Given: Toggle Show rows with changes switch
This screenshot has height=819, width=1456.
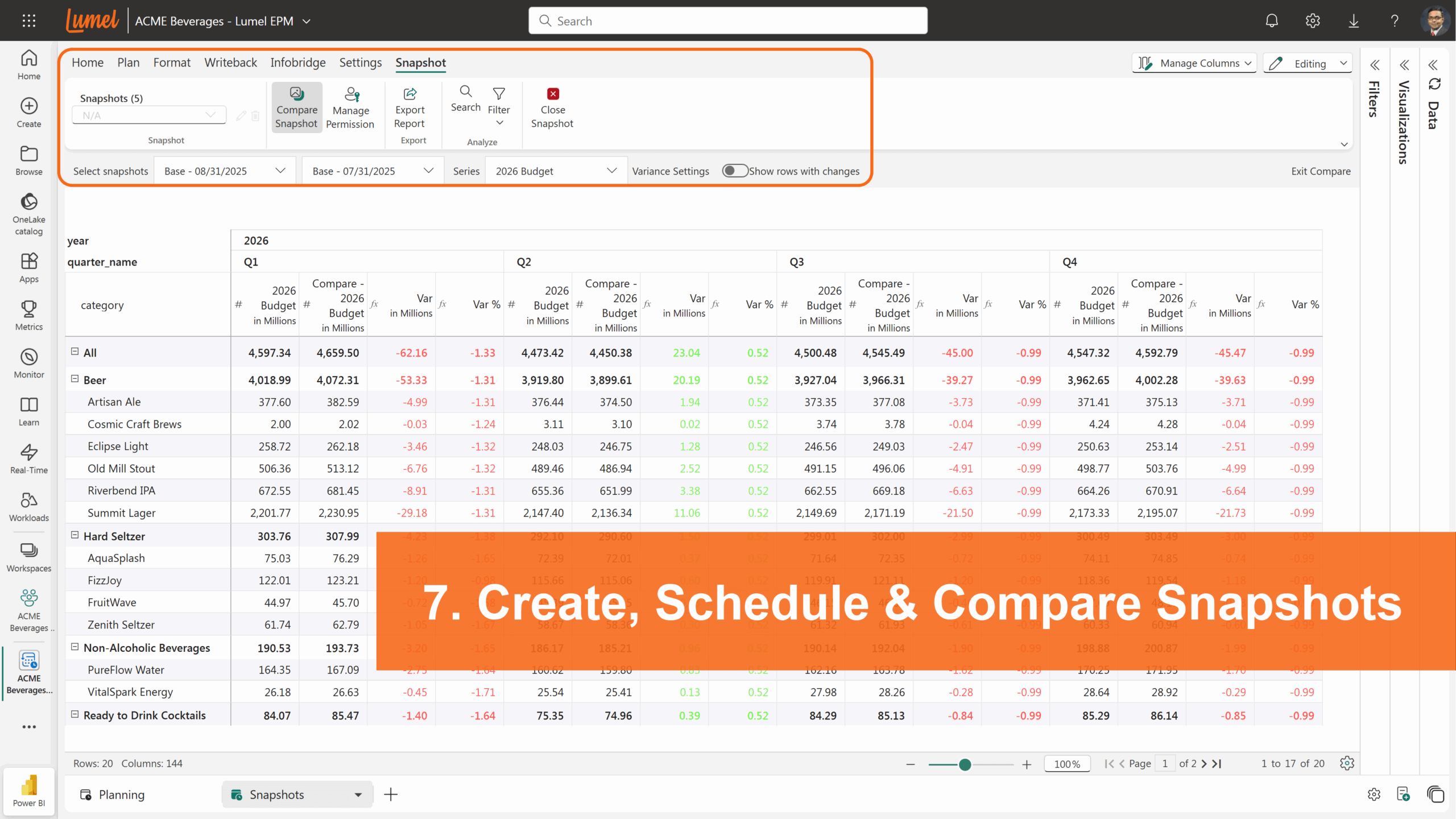Looking at the screenshot, I should pos(735,171).
